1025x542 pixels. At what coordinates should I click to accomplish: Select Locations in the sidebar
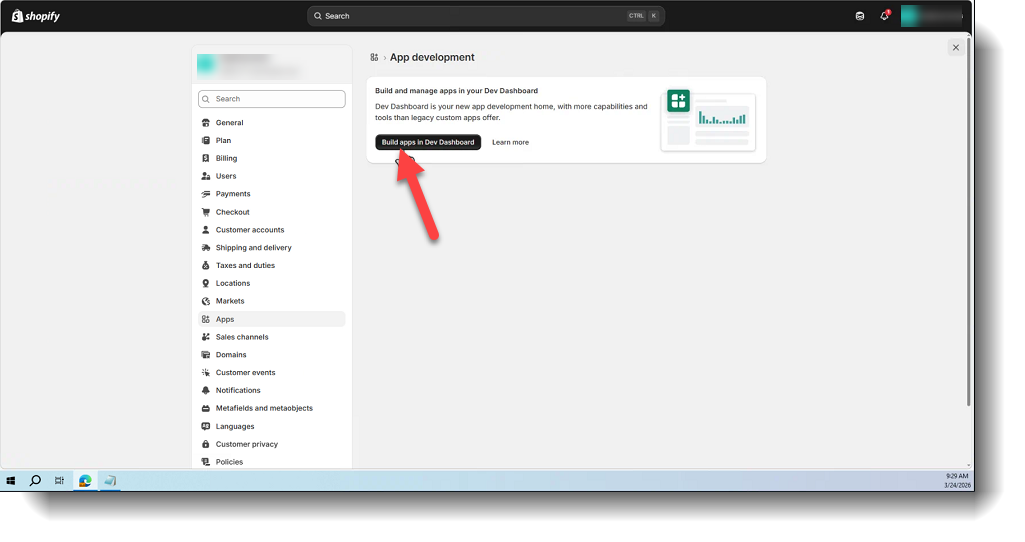click(x=272, y=283)
